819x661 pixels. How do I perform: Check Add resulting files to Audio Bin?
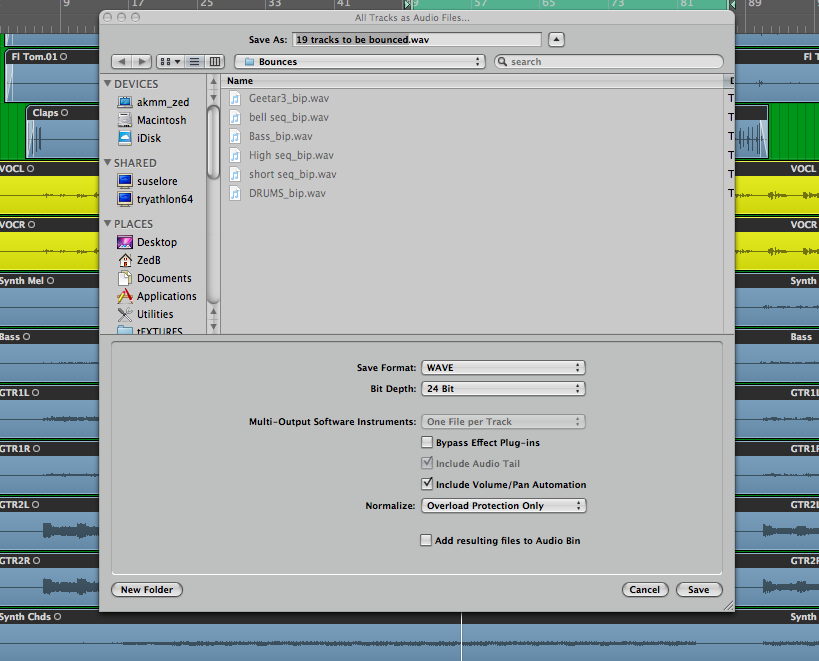pyautogui.click(x=426, y=540)
